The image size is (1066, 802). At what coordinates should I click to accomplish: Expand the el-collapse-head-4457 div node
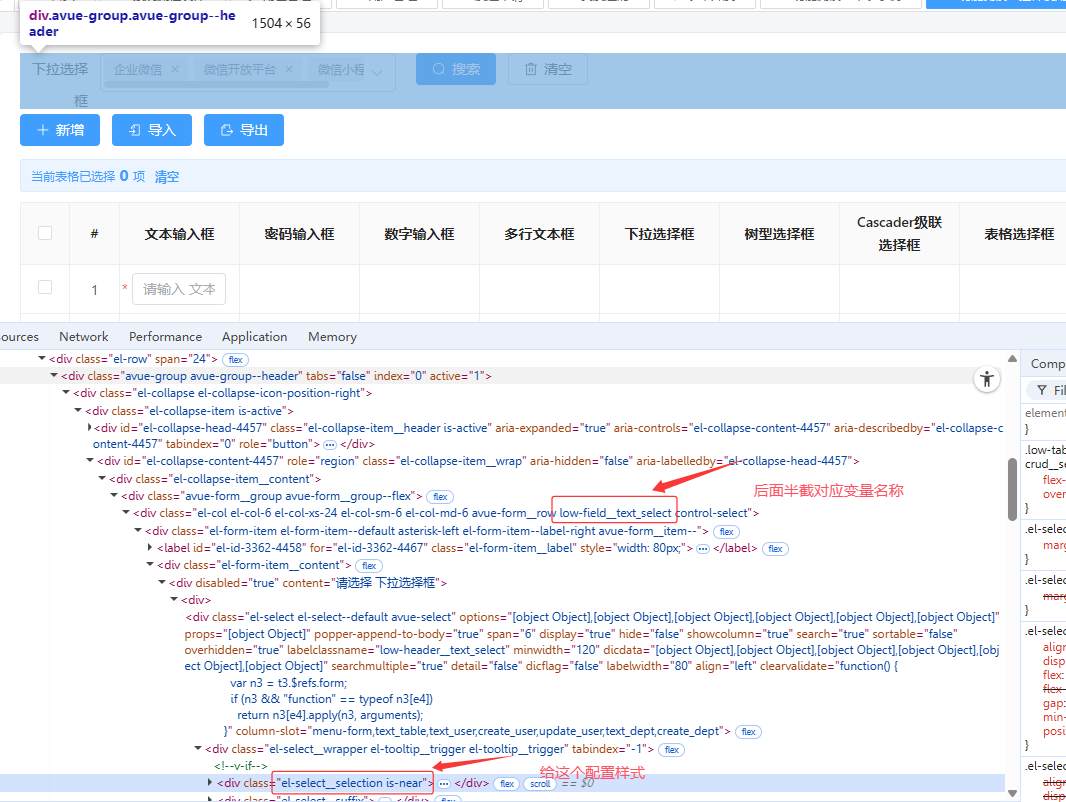(90, 428)
